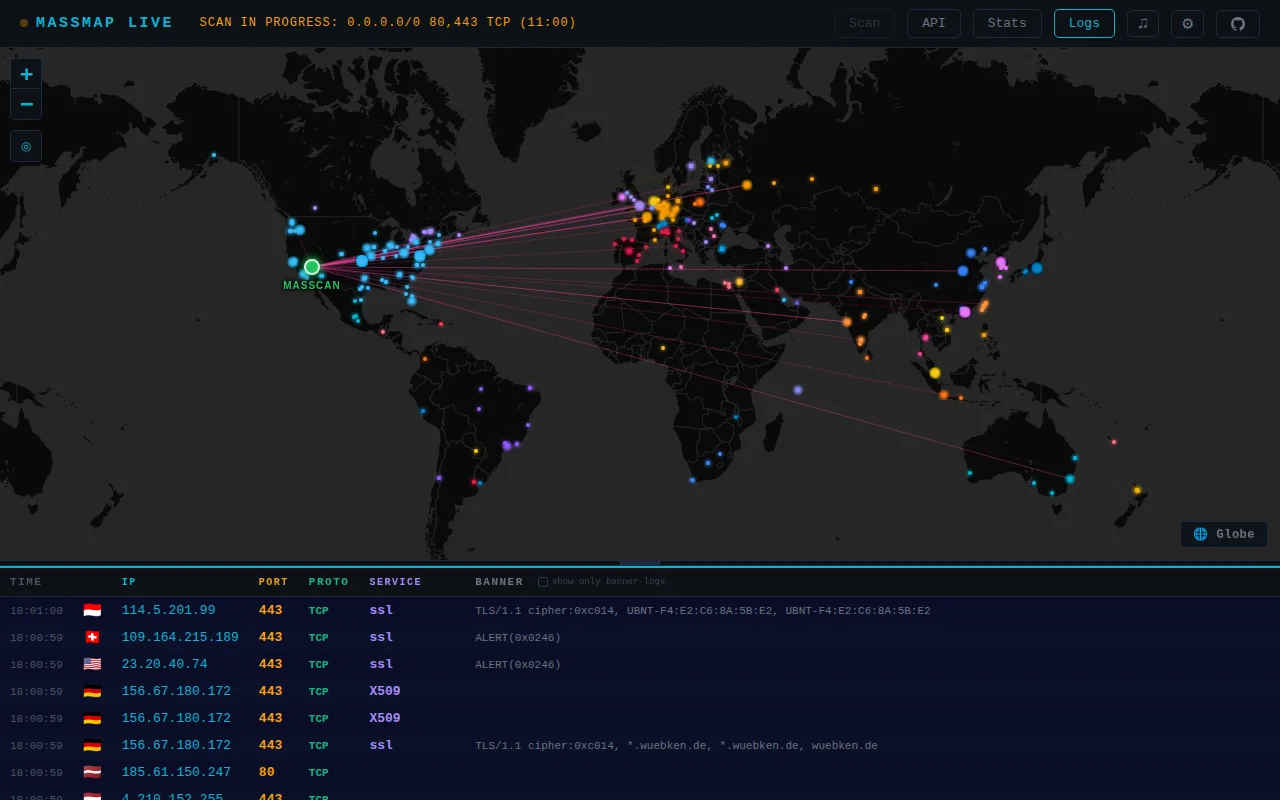Click the MASSCAN label on the map
Viewport: 1280px width, 800px height.
pyautogui.click(x=312, y=286)
